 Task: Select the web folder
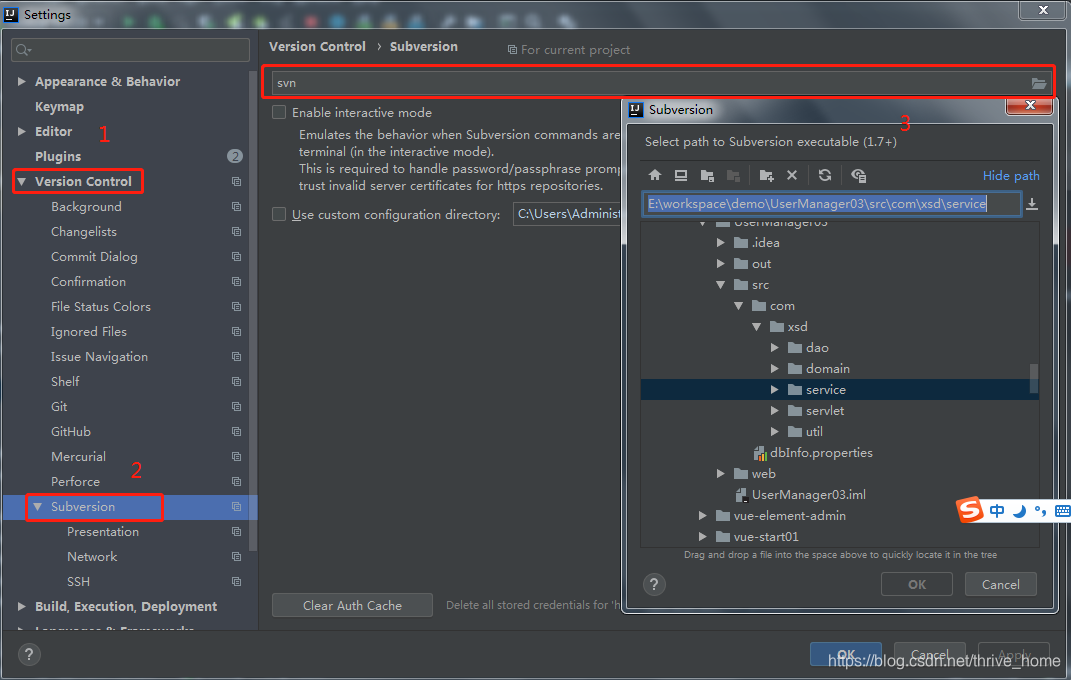tap(764, 474)
